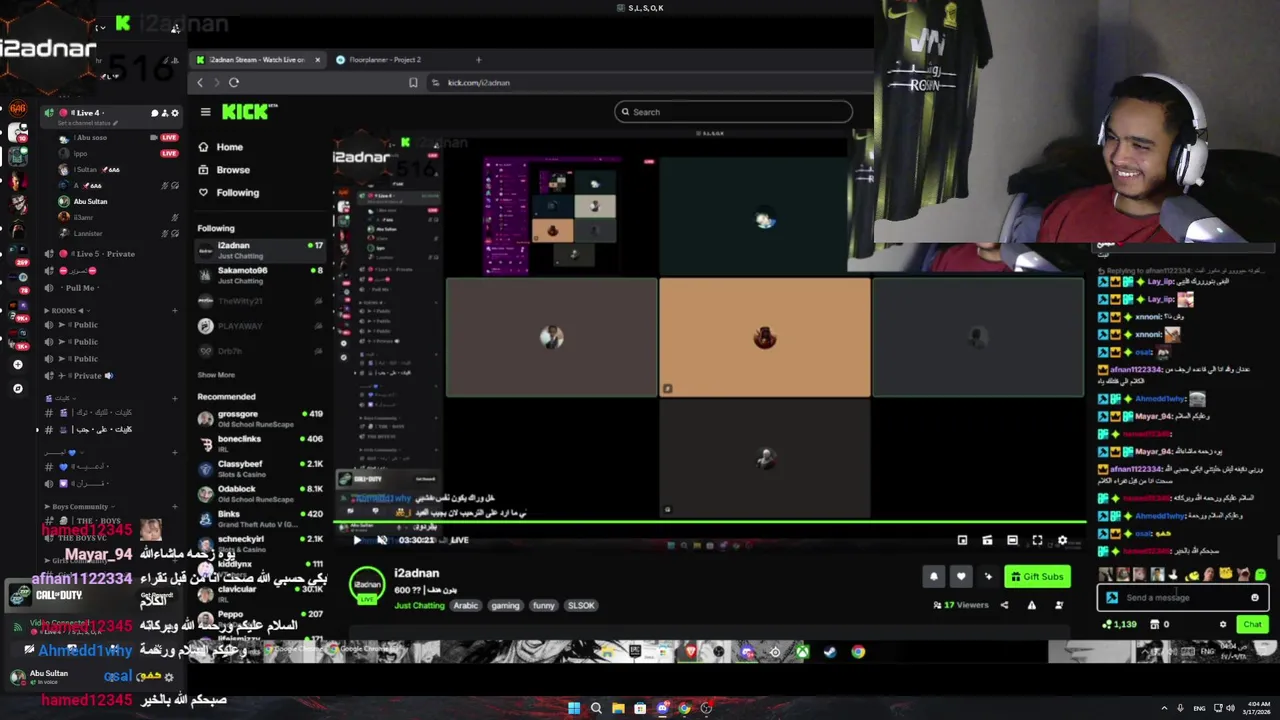Collapse the ROOMS category in Discord
The width and height of the screenshot is (1280, 720).
[66, 311]
